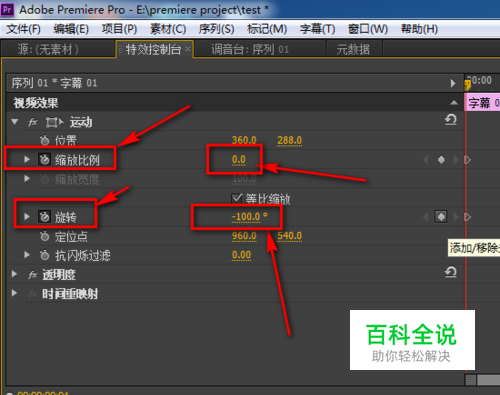This screenshot has height=395, width=500.
Task: Click the 缩放比例 value 0.0
Action: click(x=239, y=160)
